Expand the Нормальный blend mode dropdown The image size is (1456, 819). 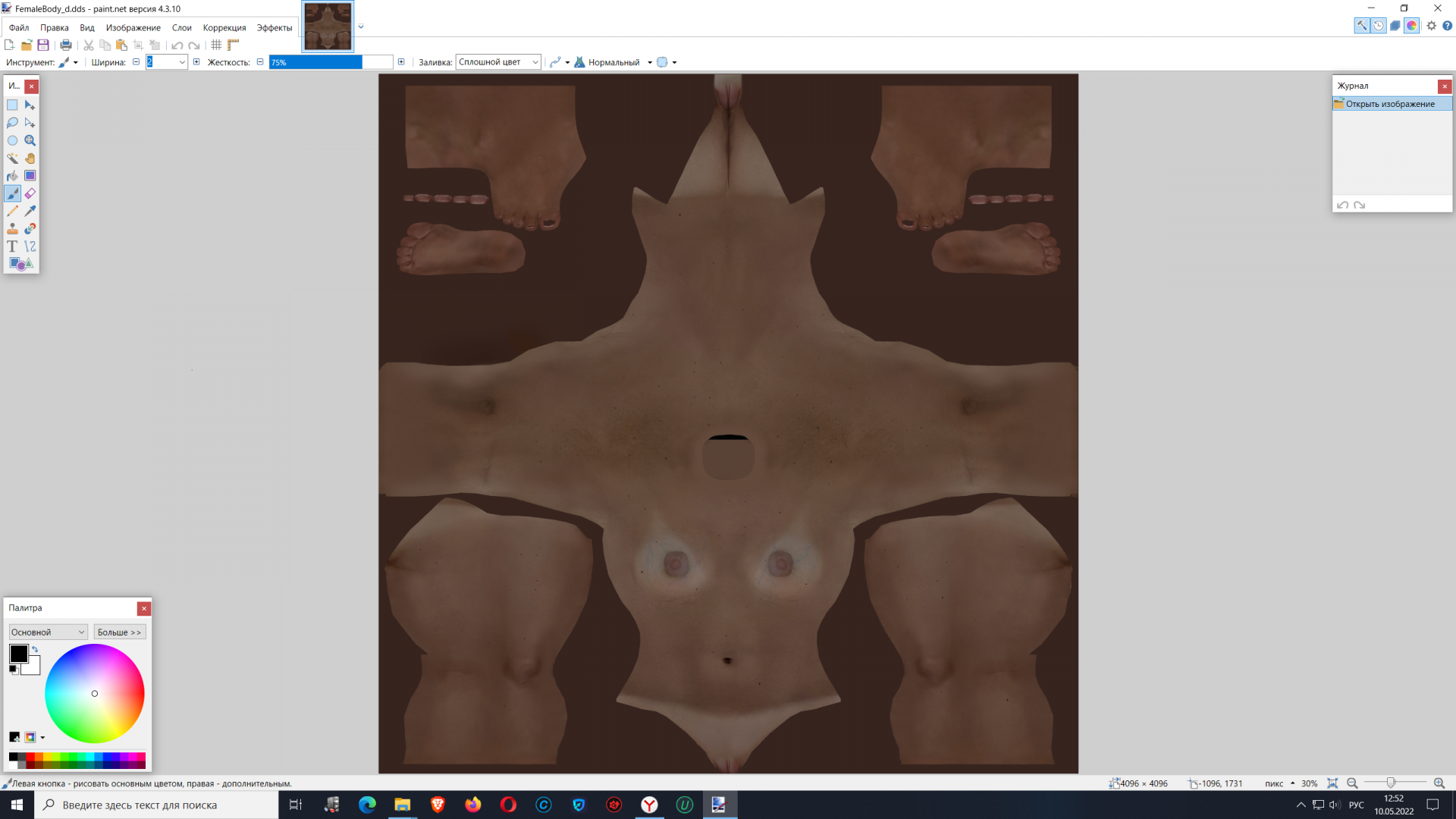click(650, 63)
